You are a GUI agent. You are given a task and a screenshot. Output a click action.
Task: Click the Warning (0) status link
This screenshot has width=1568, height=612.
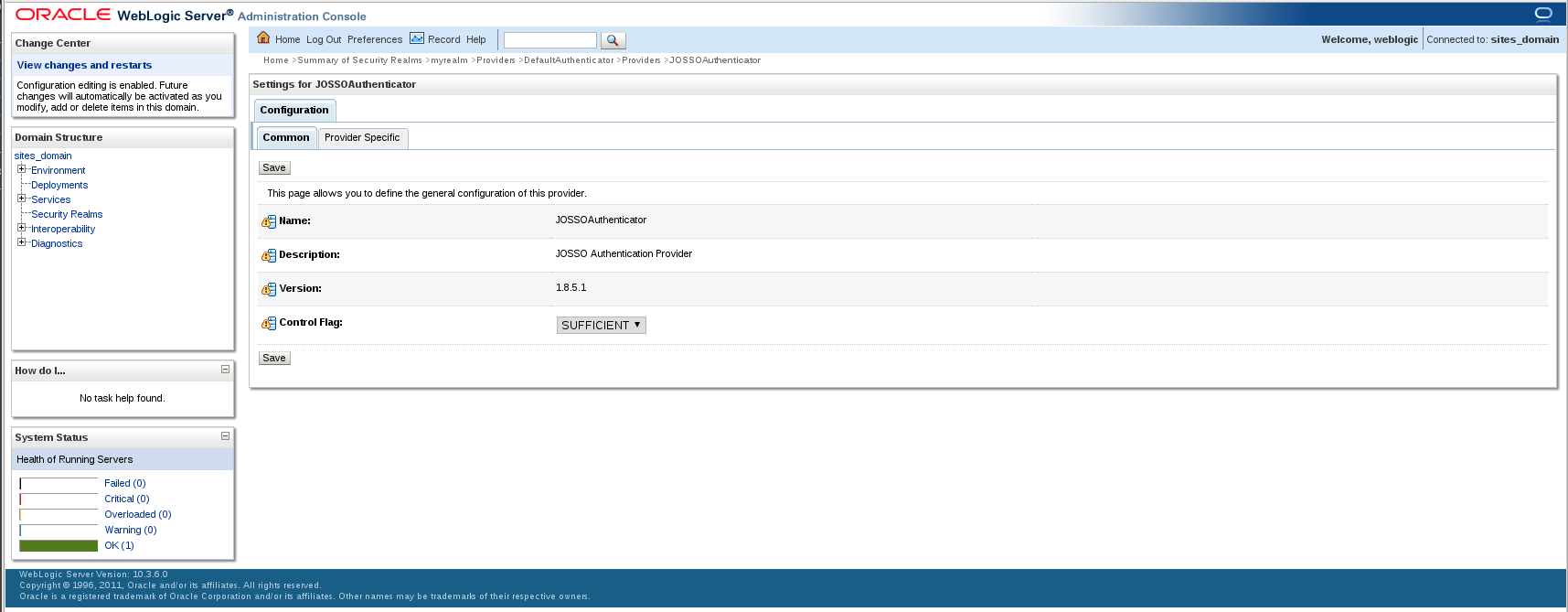coord(131,530)
